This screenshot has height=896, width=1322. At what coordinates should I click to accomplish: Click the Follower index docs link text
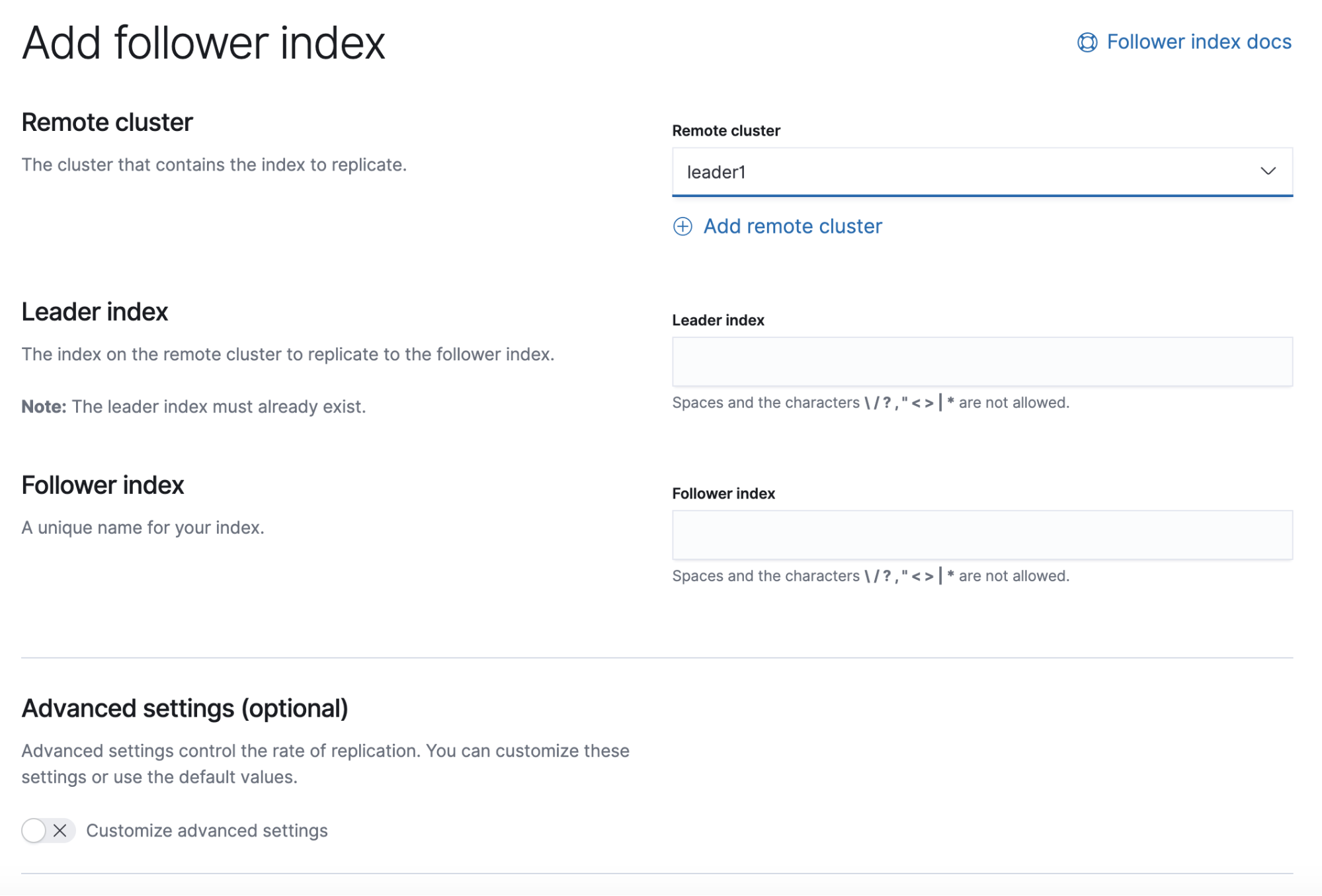point(1198,42)
